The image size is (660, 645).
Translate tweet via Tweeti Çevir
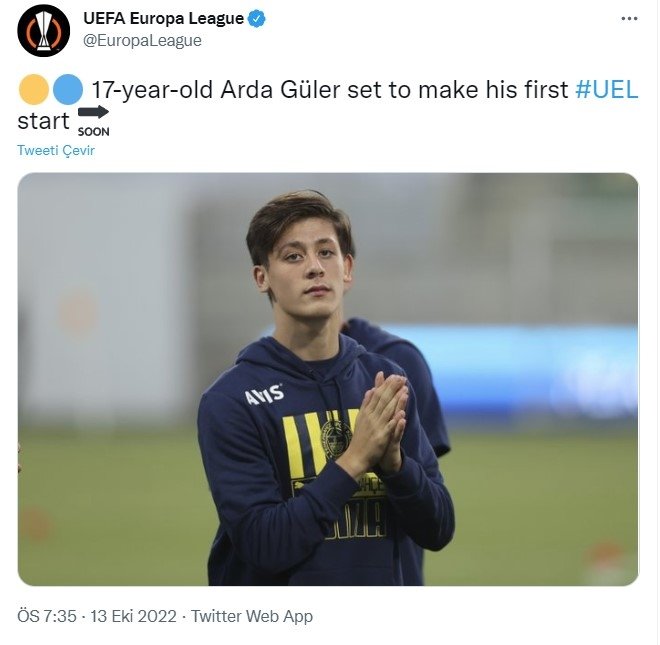tap(56, 150)
